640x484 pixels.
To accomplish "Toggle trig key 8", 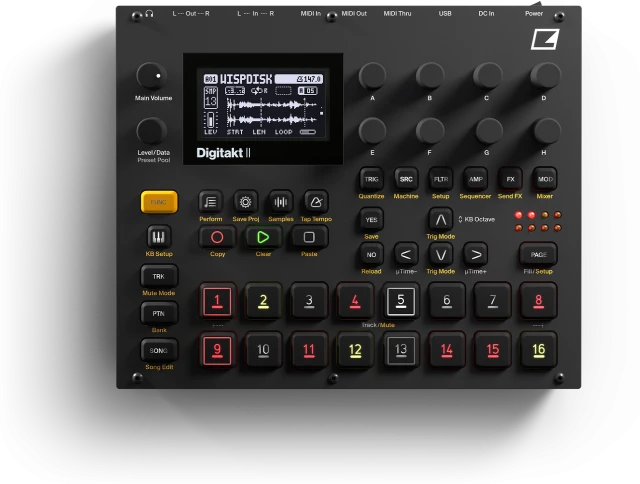I will 538,301.
